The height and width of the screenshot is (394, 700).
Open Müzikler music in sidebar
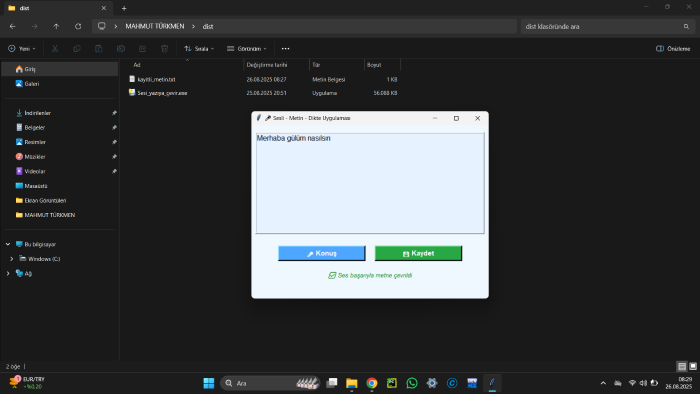pyautogui.click(x=60, y=157)
